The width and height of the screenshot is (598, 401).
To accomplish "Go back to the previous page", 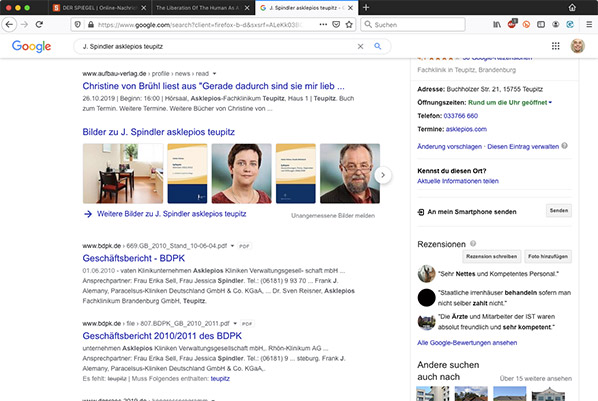I will tap(9, 24).
